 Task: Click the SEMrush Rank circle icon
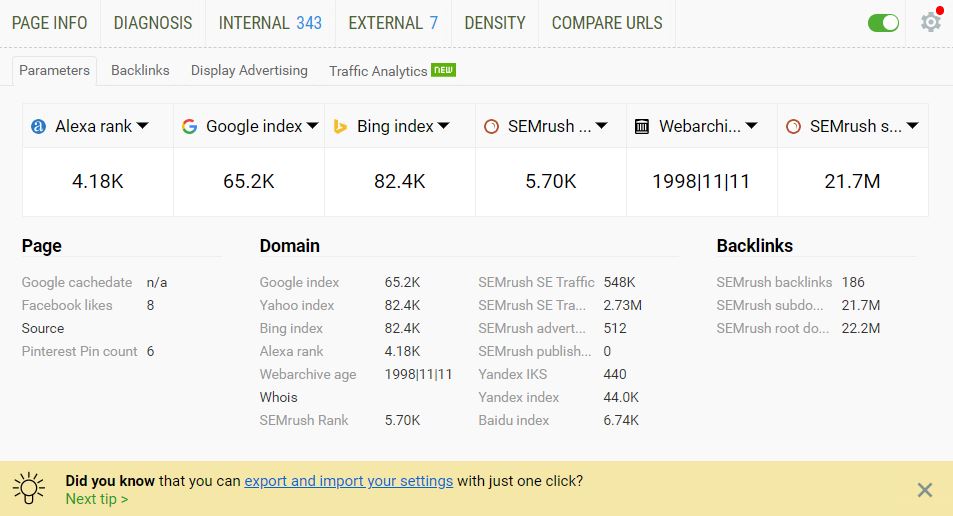coord(491,126)
